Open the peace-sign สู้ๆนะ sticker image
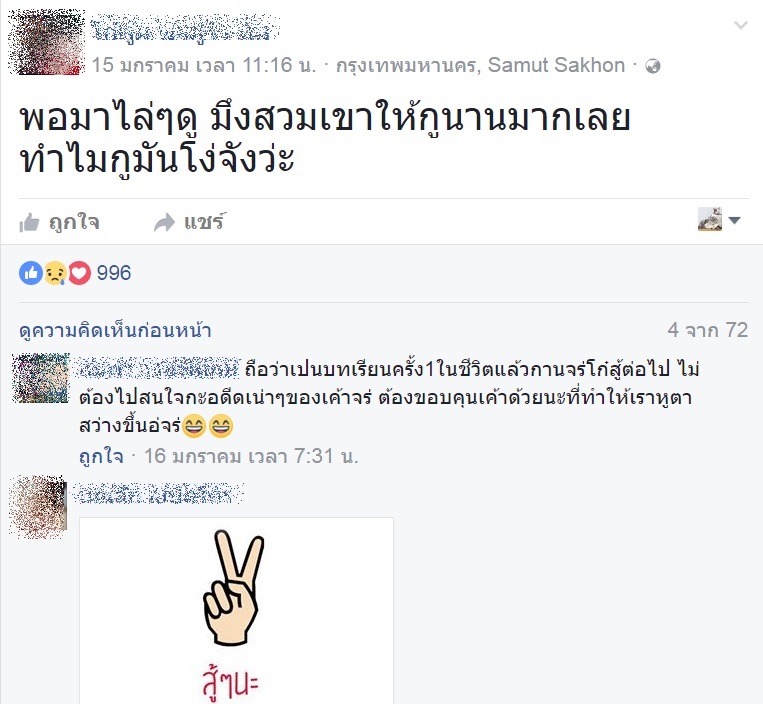 [x=236, y=611]
